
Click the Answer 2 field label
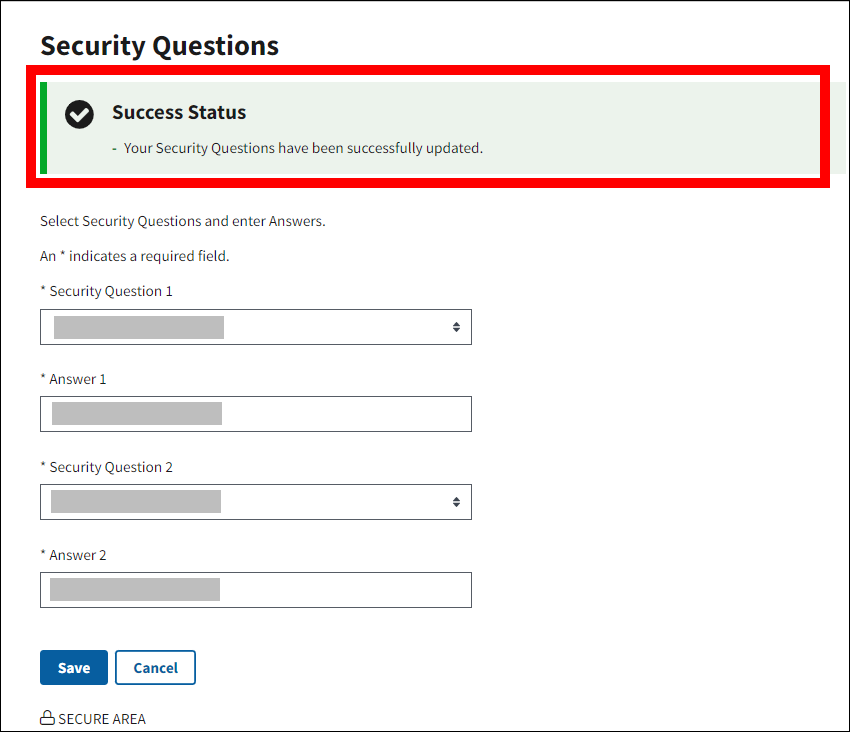(x=73, y=555)
